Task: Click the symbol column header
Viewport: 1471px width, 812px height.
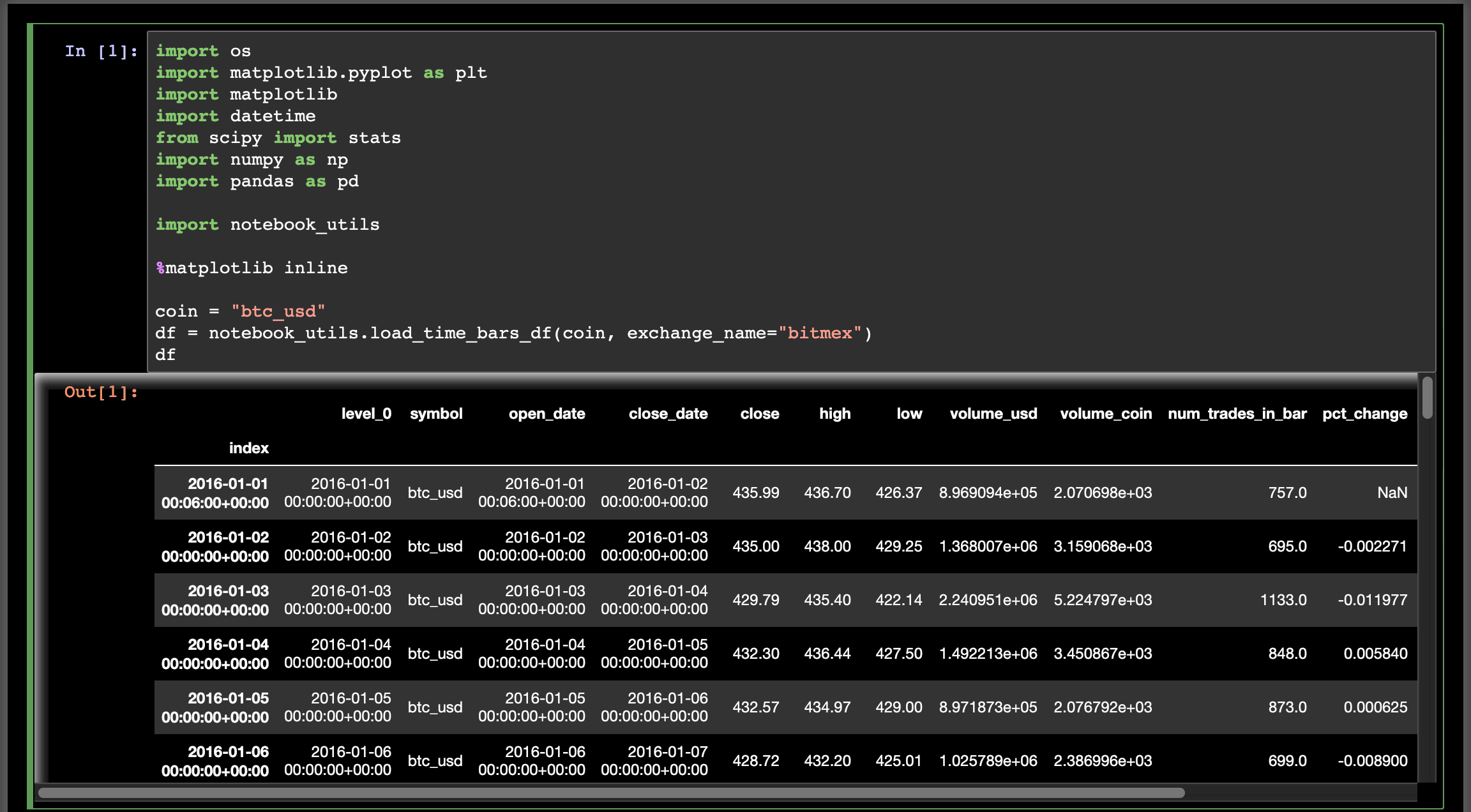Action: tap(436, 414)
